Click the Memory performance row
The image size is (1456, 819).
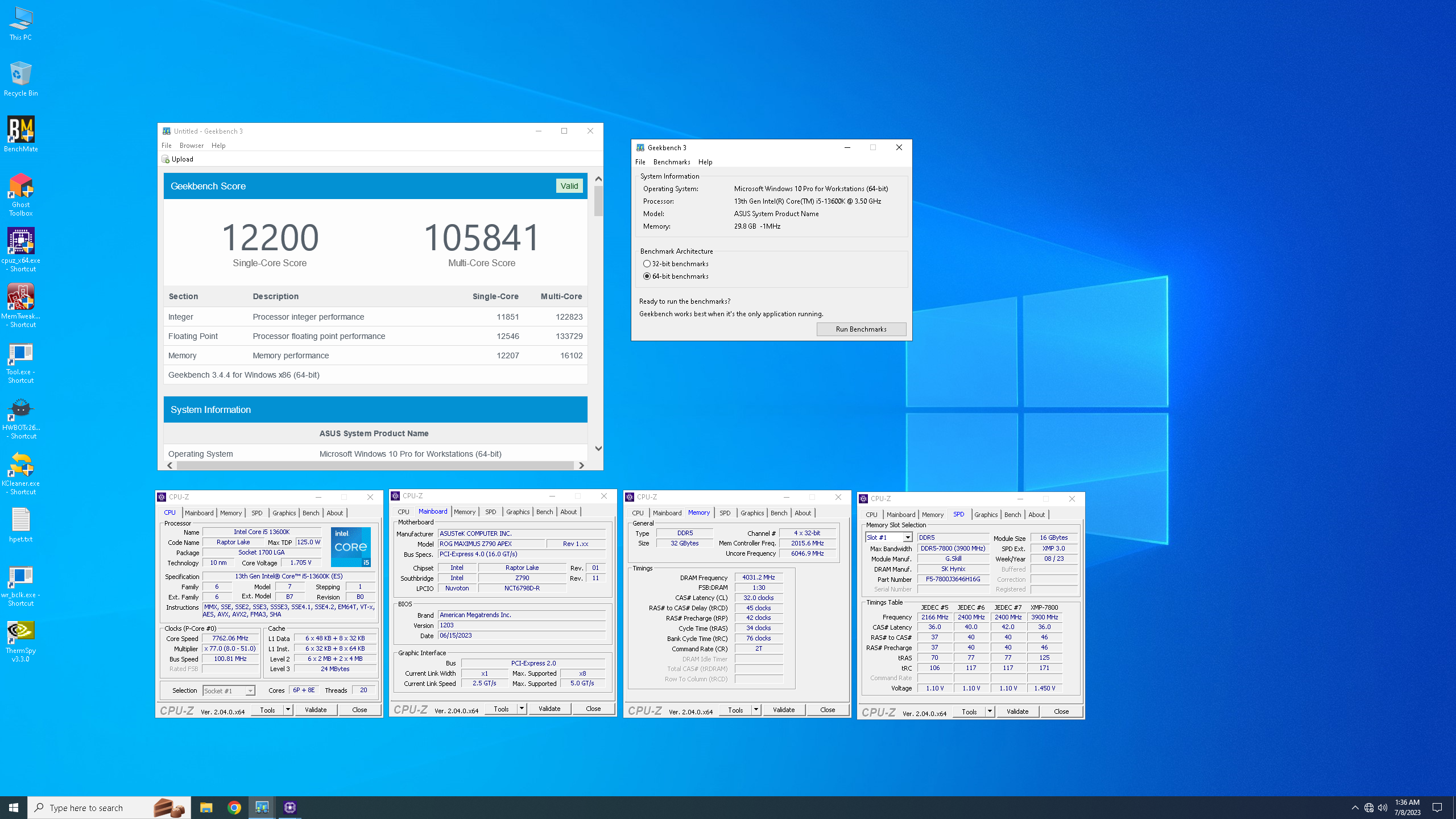[375, 355]
